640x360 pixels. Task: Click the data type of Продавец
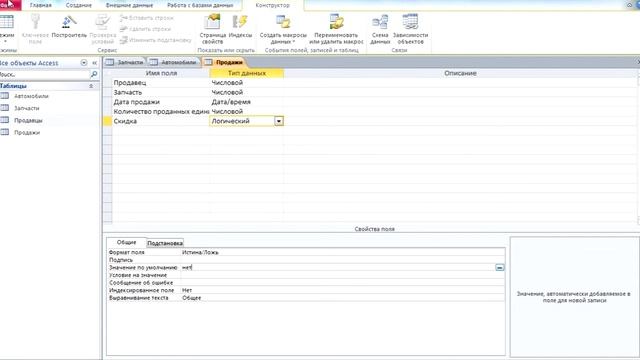click(247, 82)
